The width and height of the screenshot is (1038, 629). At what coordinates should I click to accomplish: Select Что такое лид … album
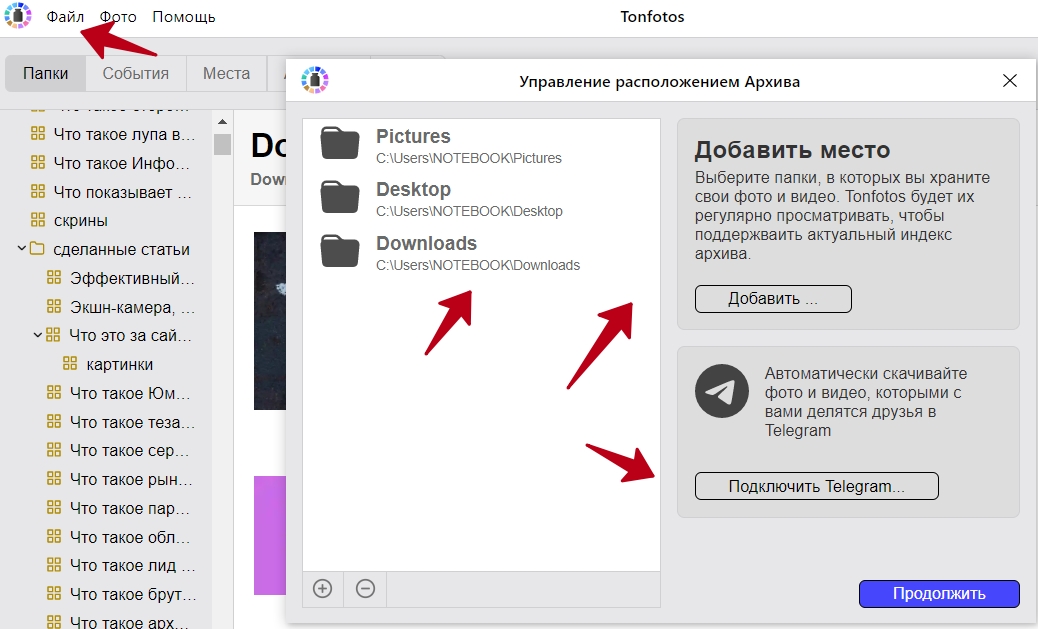tap(132, 565)
